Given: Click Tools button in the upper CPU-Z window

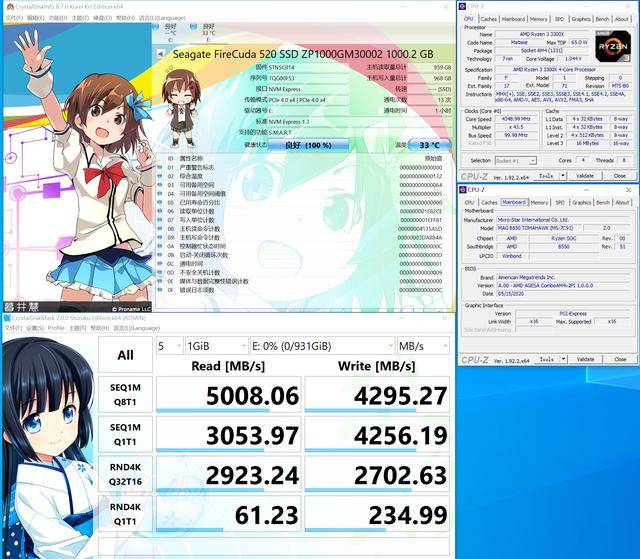Looking at the screenshot, I should pos(546,176).
